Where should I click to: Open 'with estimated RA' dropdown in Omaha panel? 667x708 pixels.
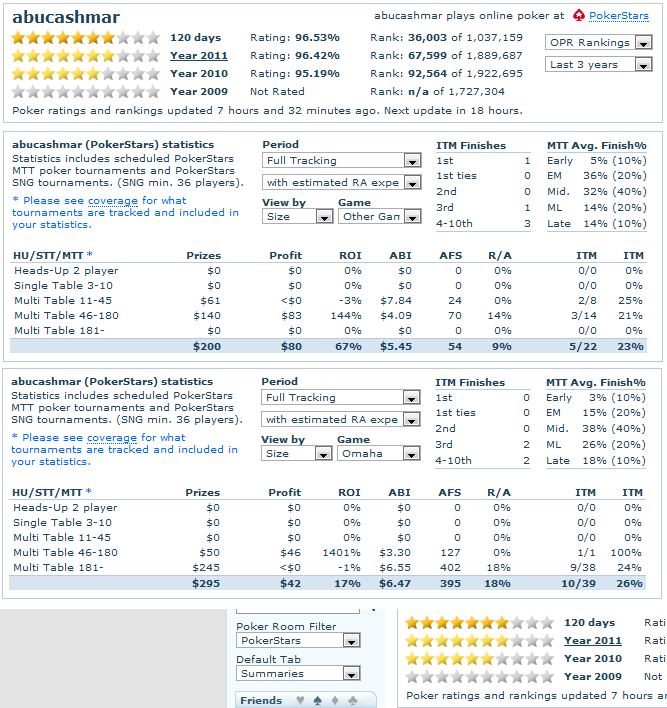pos(340,419)
